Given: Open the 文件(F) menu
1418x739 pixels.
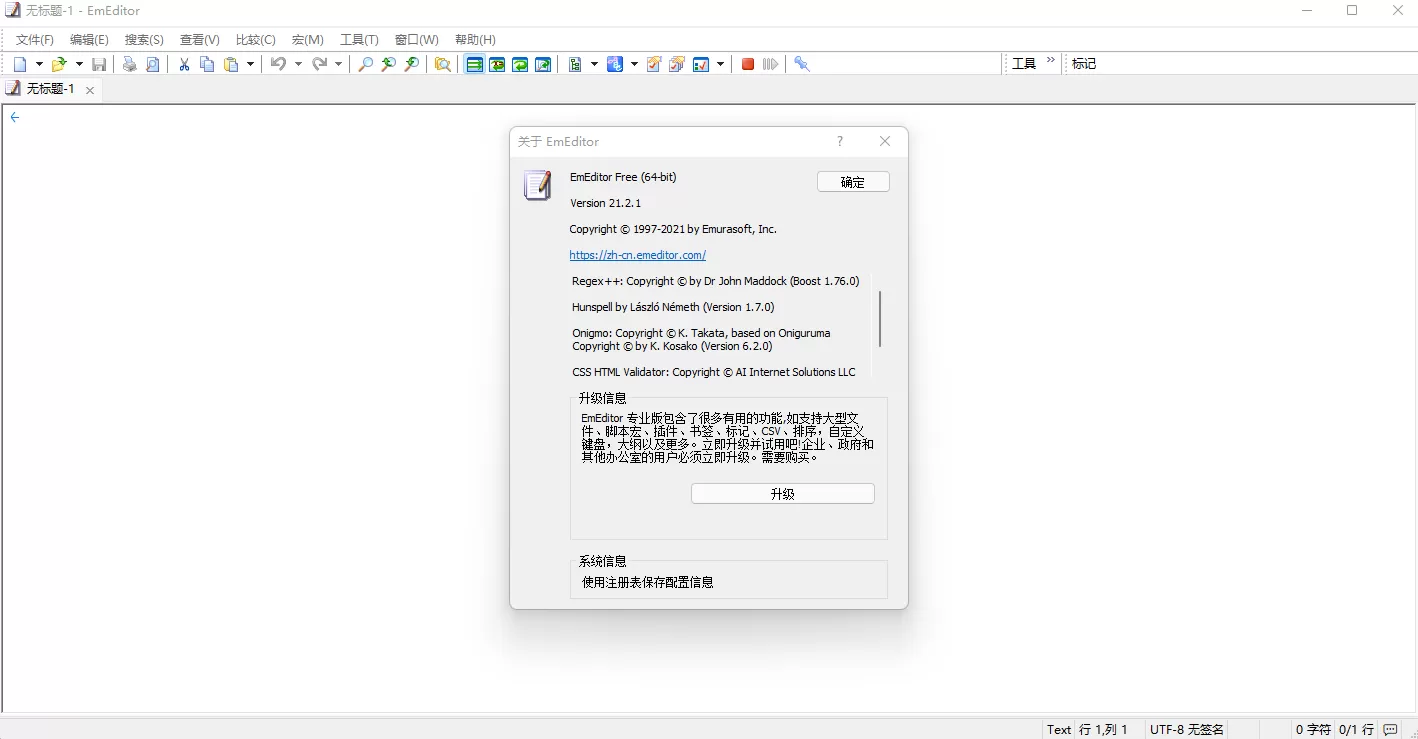Looking at the screenshot, I should click(34, 39).
